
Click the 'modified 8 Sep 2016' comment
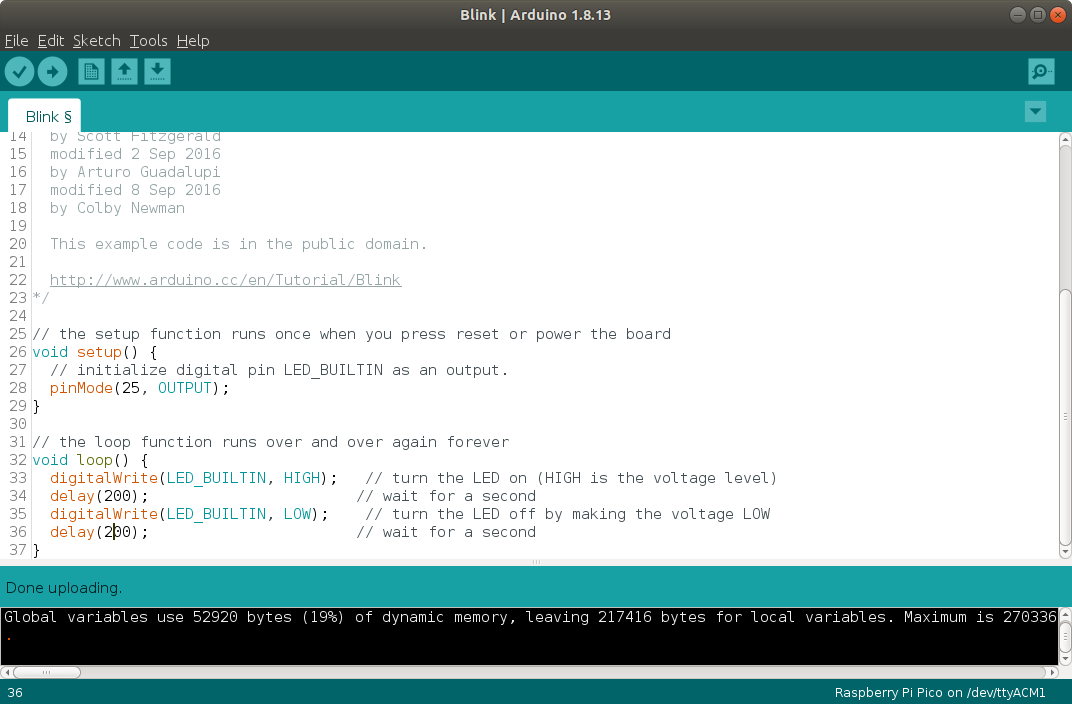pyautogui.click(x=135, y=190)
